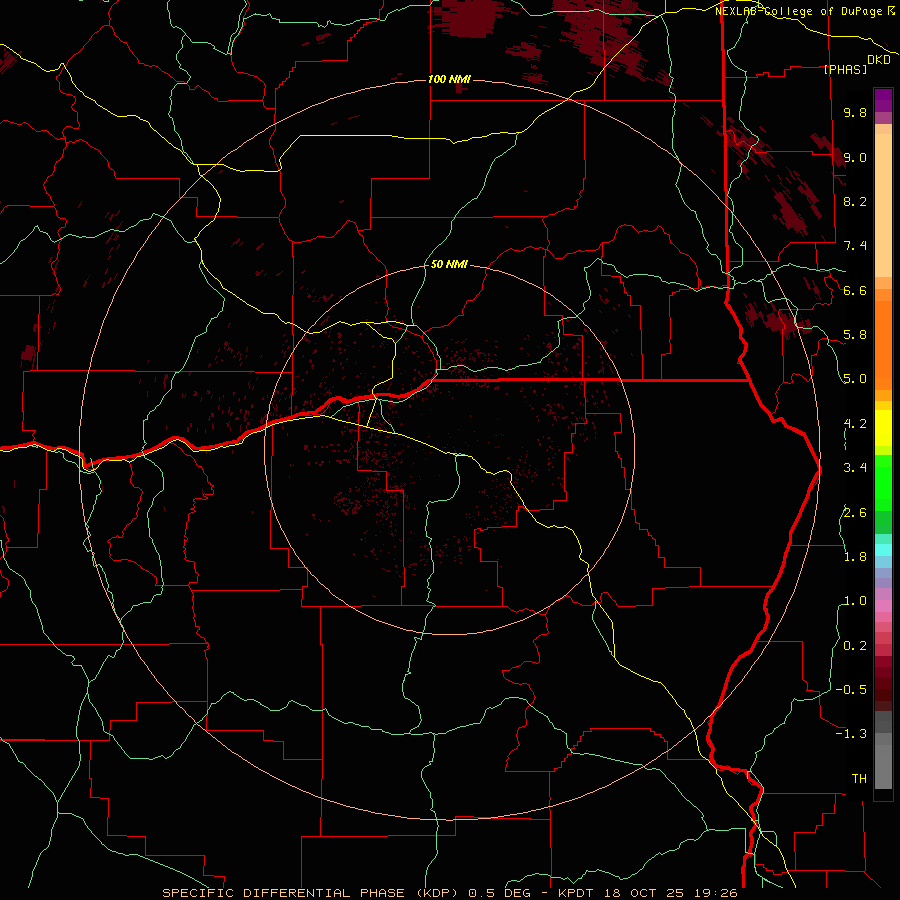
Task: Click the orange band of the color scale
Action: [x=883, y=344]
